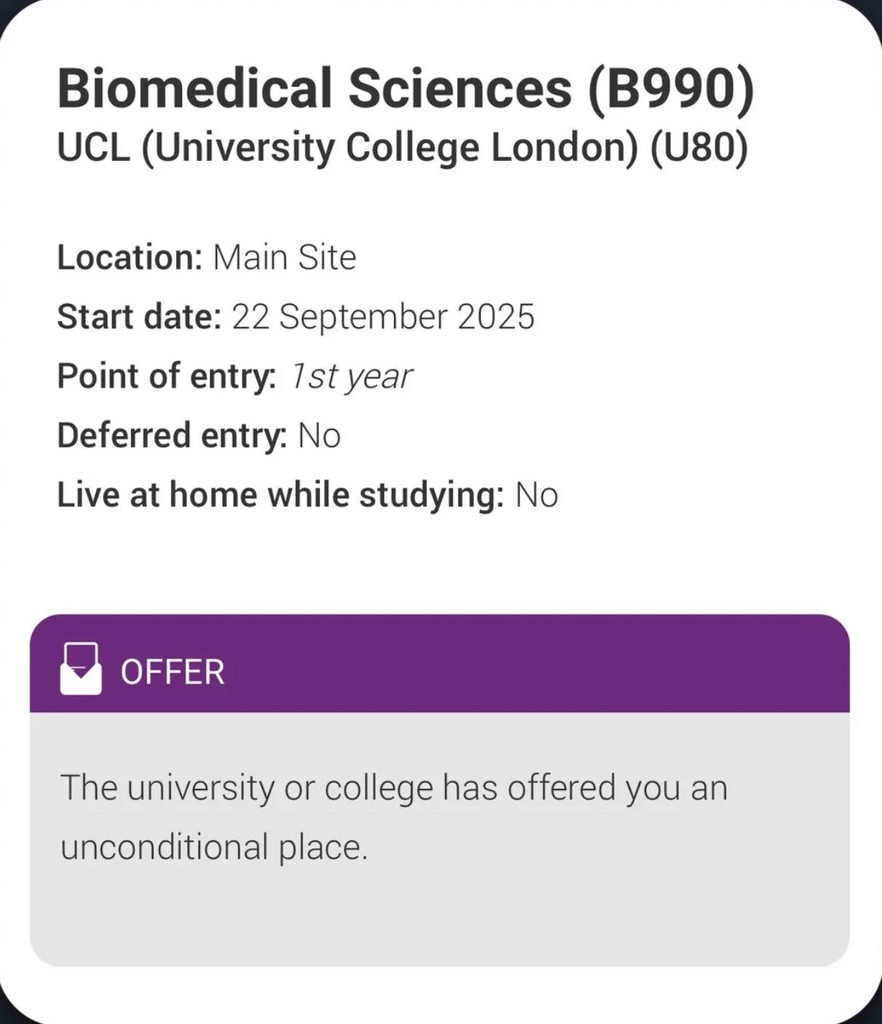This screenshot has width=882, height=1024.
Task: Click the words 'unconditional place'
Action: point(213,848)
